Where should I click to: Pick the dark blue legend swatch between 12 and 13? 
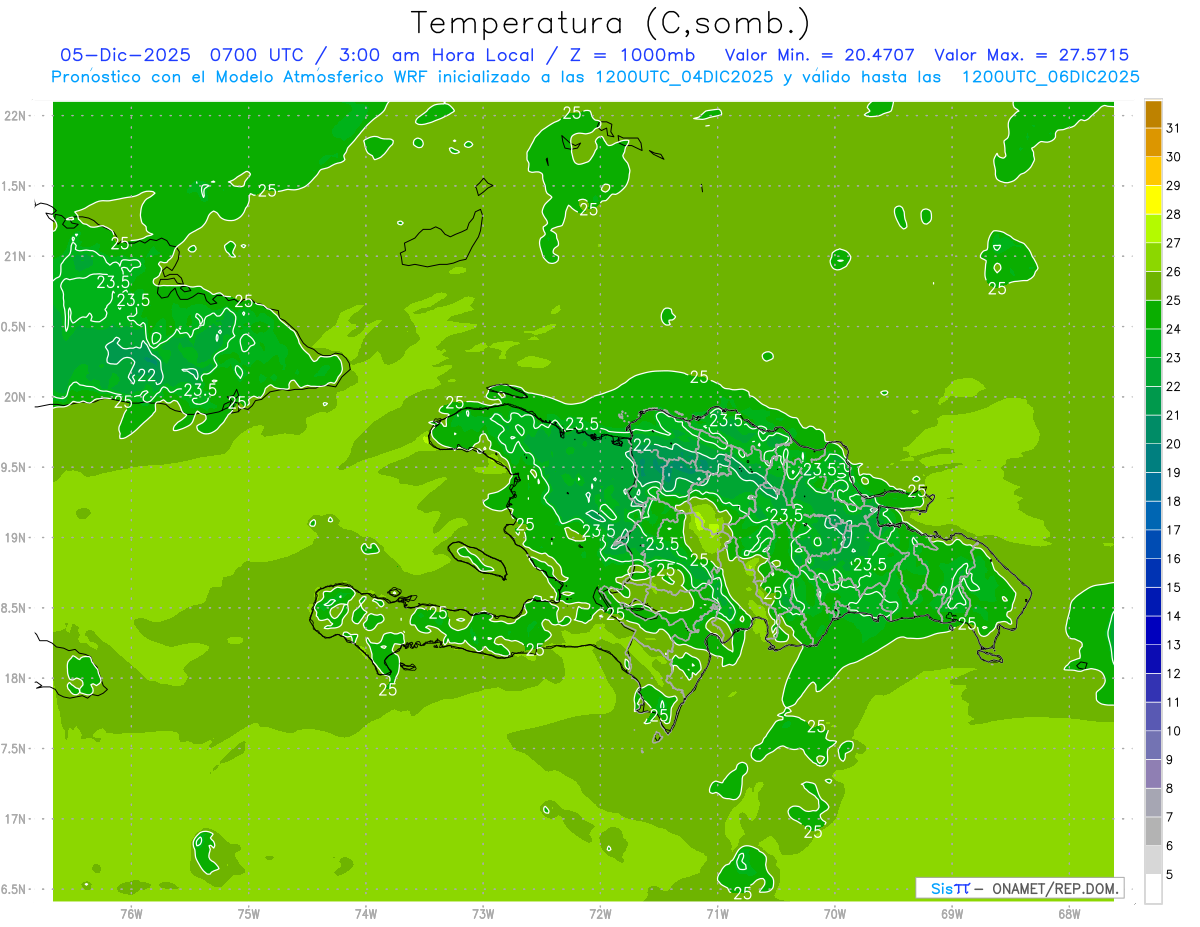[1153, 659]
